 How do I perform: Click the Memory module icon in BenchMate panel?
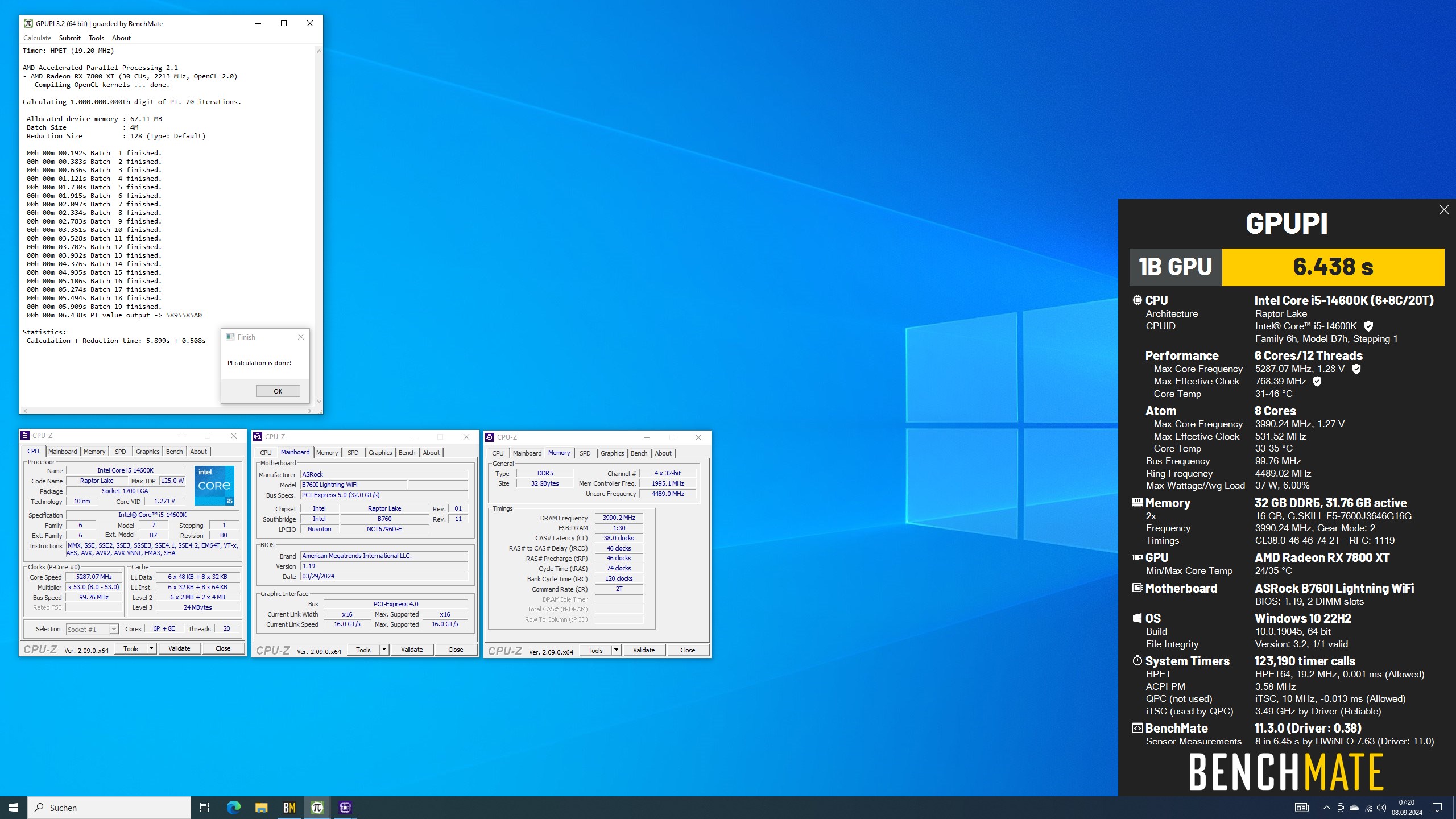coord(1137,503)
